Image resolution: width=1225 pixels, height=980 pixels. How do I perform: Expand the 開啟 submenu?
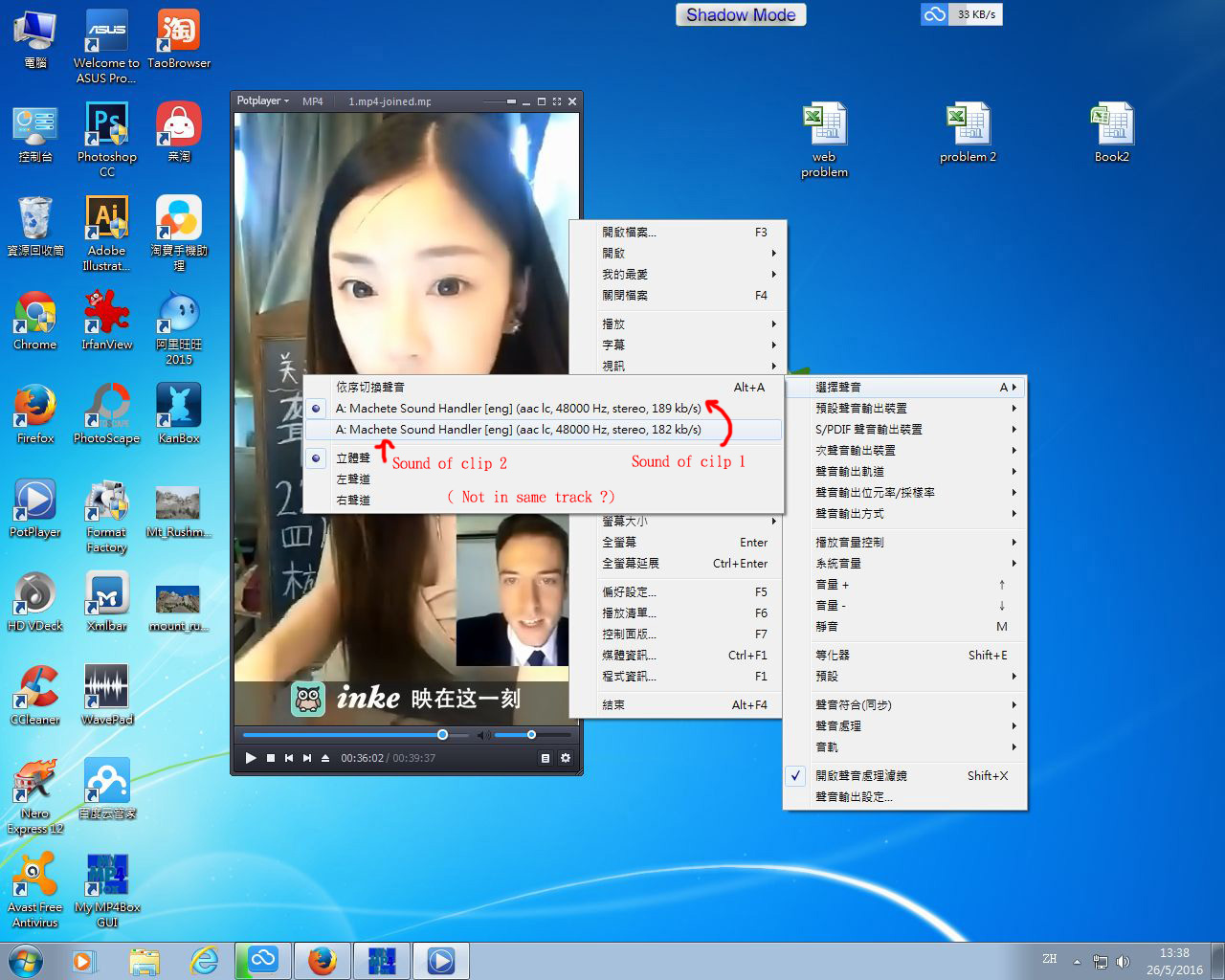pos(679,254)
